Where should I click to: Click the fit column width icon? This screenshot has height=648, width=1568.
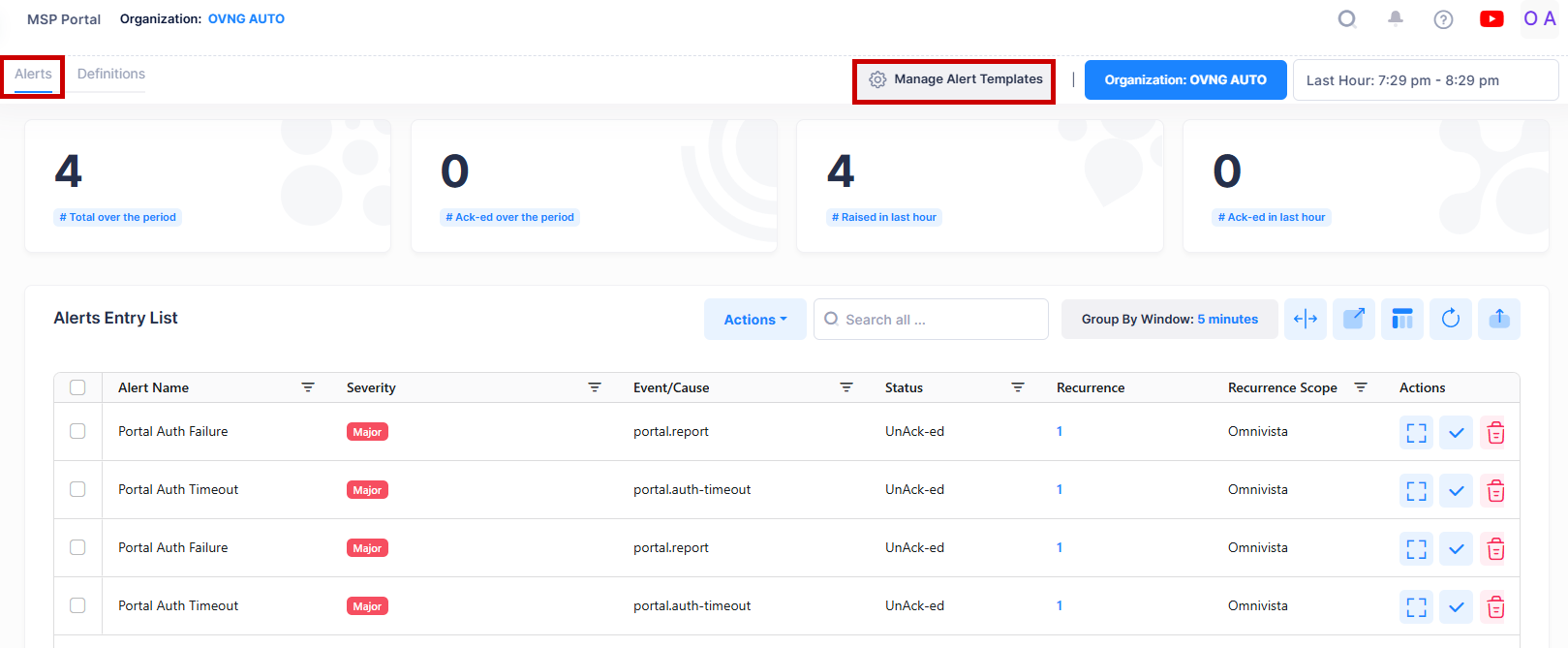pos(1305,319)
